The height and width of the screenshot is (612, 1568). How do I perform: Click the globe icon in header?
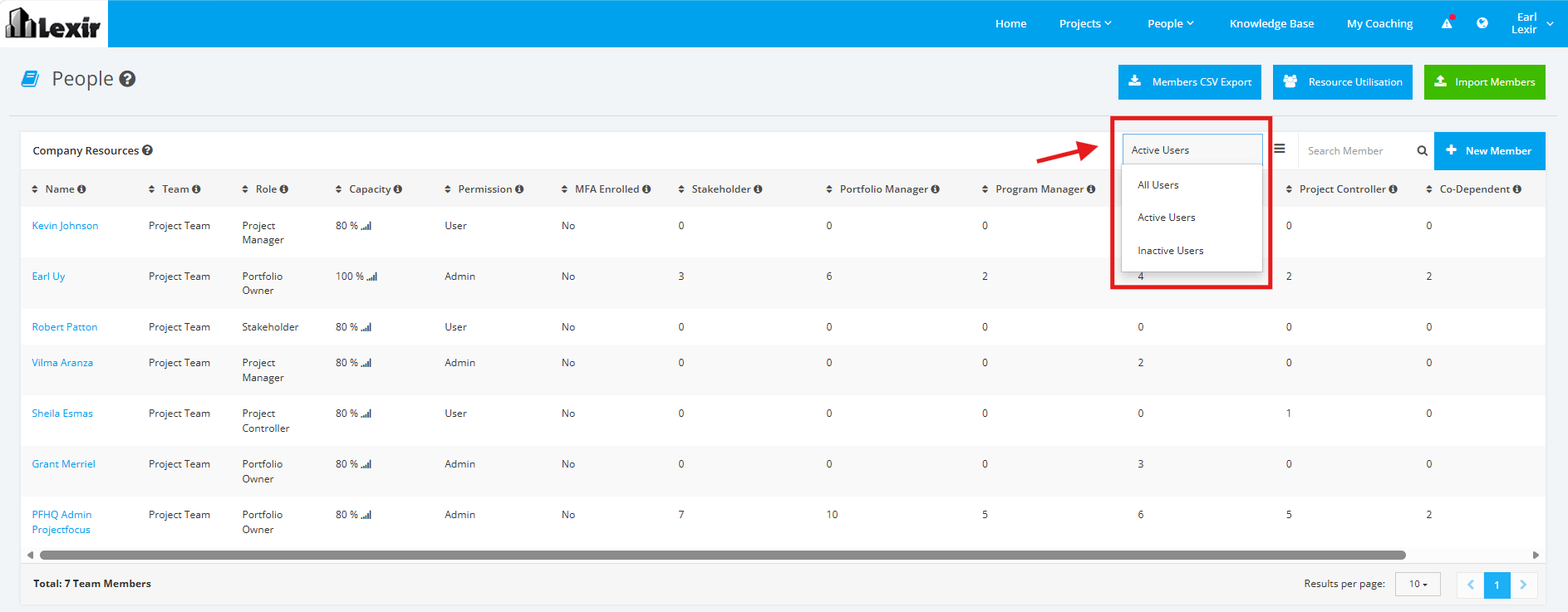[1482, 23]
